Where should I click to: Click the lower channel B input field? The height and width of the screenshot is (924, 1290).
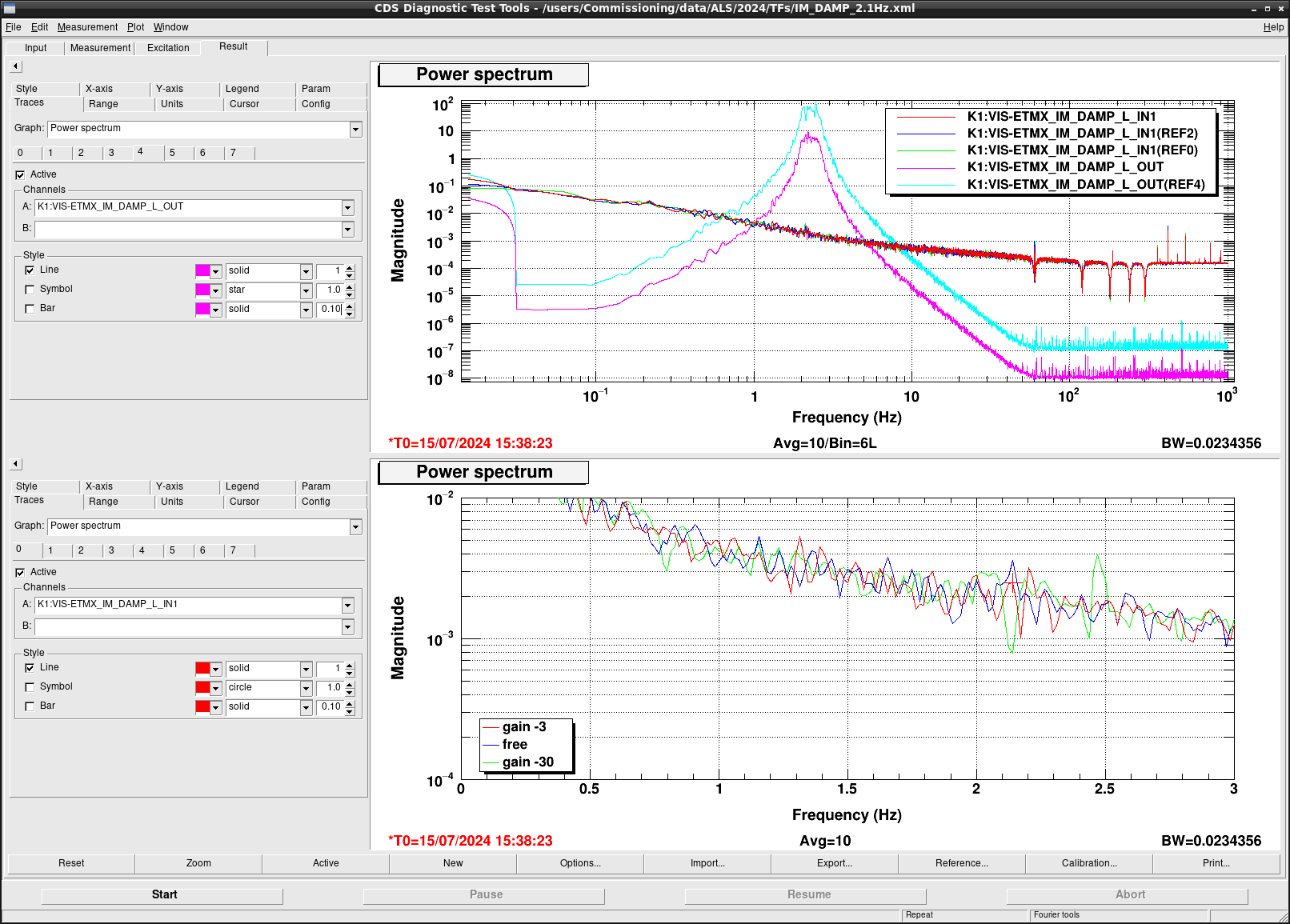[x=188, y=626]
